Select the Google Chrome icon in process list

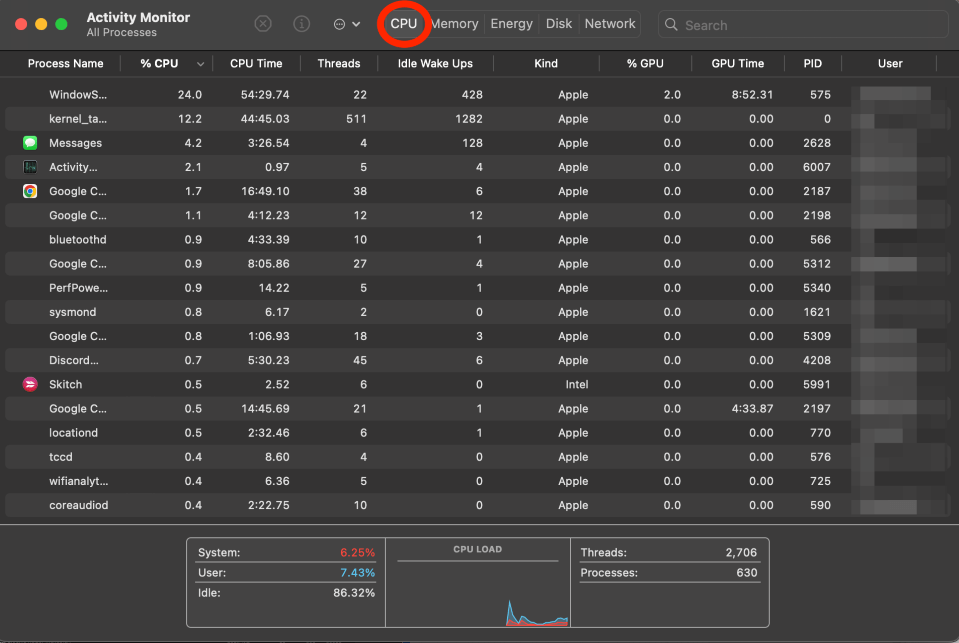click(30, 191)
